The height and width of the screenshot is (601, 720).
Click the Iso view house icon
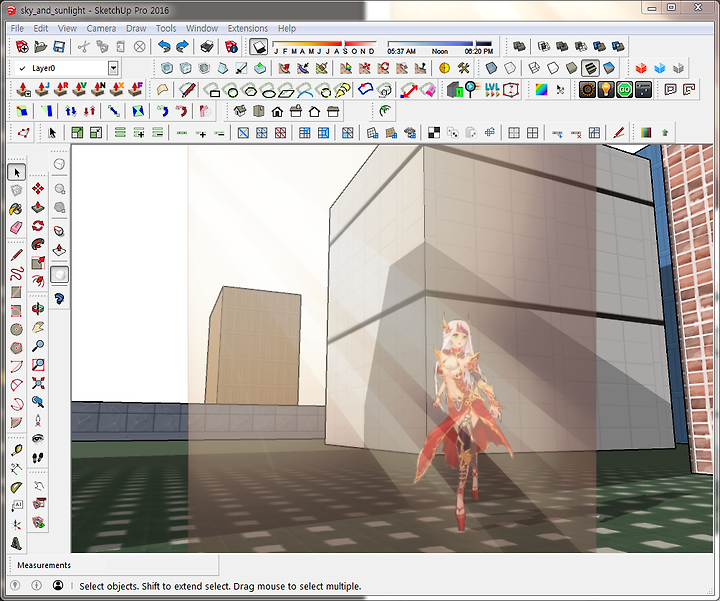(x=240, y=112)
